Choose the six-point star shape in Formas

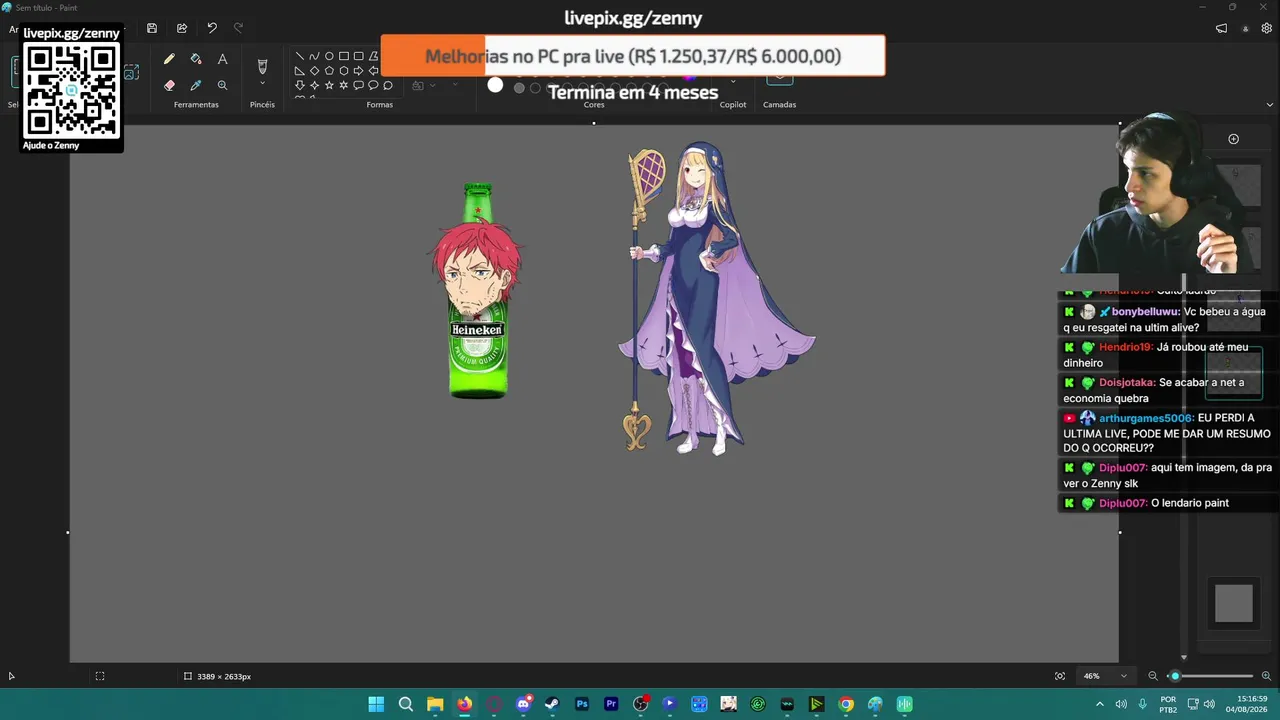click(344, 85)
